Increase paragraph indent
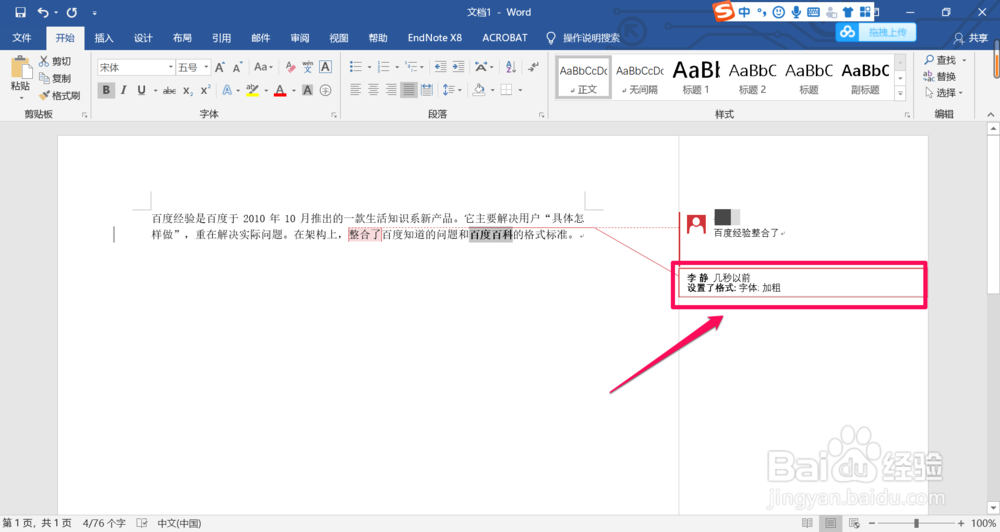Screen dimensions: 1000x532 pyautogui.click(x=458, y=67)
